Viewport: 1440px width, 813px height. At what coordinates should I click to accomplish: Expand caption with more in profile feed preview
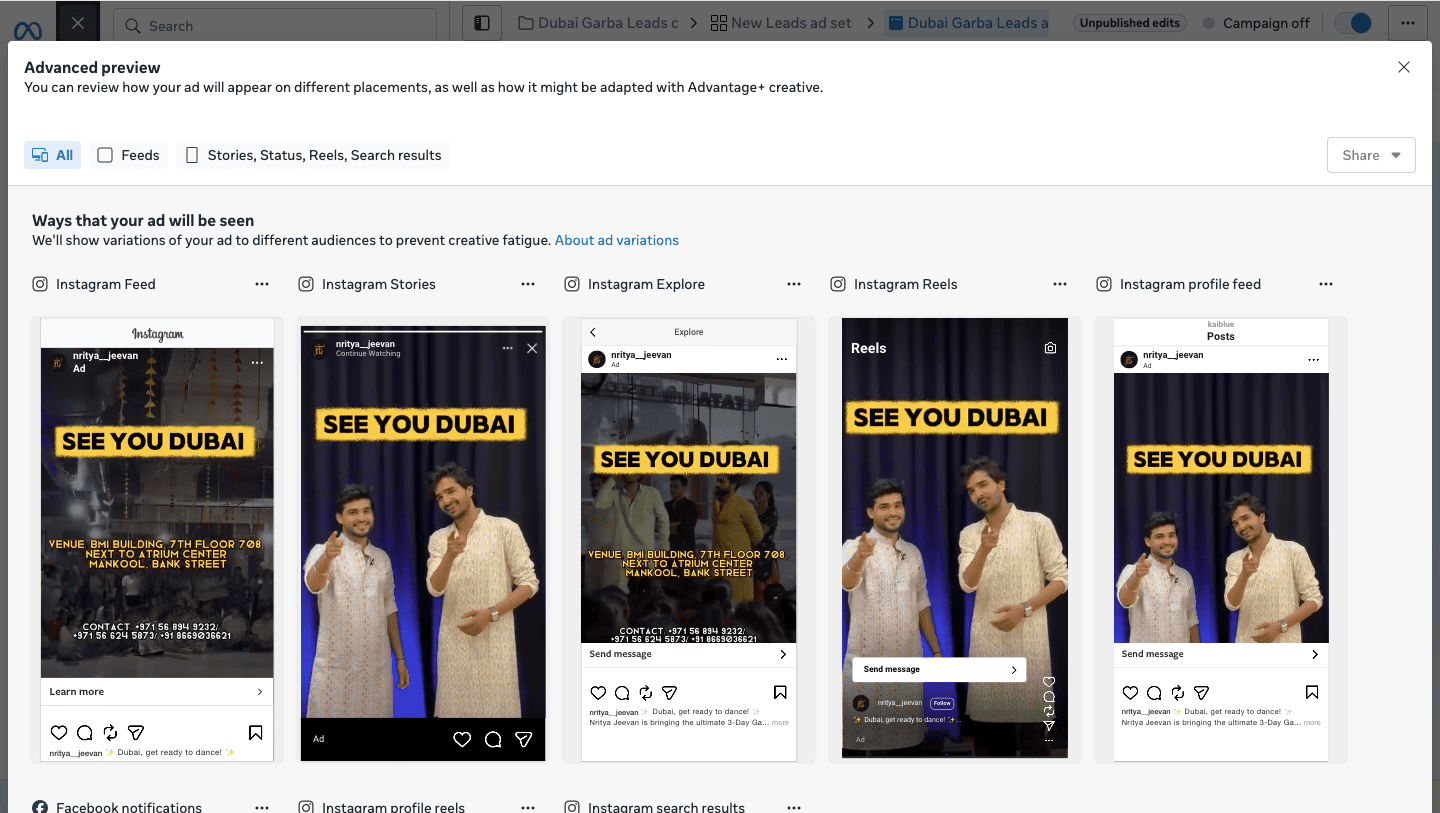click(x=1312, y=722)
